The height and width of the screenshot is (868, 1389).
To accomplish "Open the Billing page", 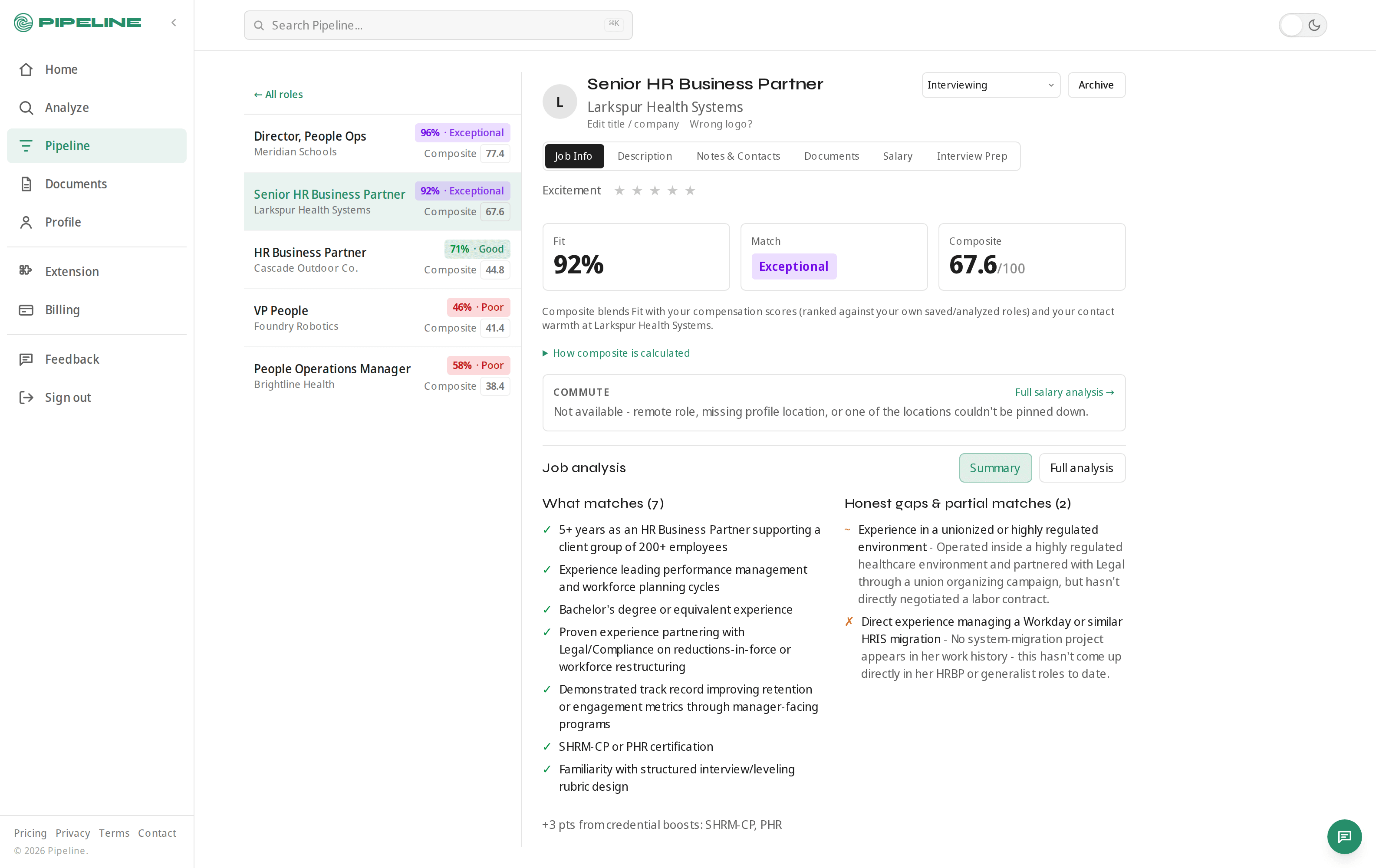I will coord(96,310).
